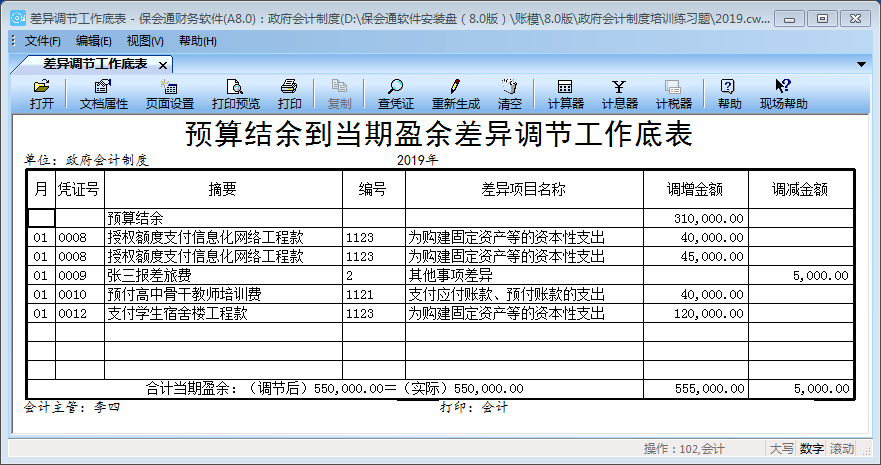Click 查凭证 voucher lookup icon
Image resolution: width=881 pixels, height=465 pixels.
click(x=396, y=94)
